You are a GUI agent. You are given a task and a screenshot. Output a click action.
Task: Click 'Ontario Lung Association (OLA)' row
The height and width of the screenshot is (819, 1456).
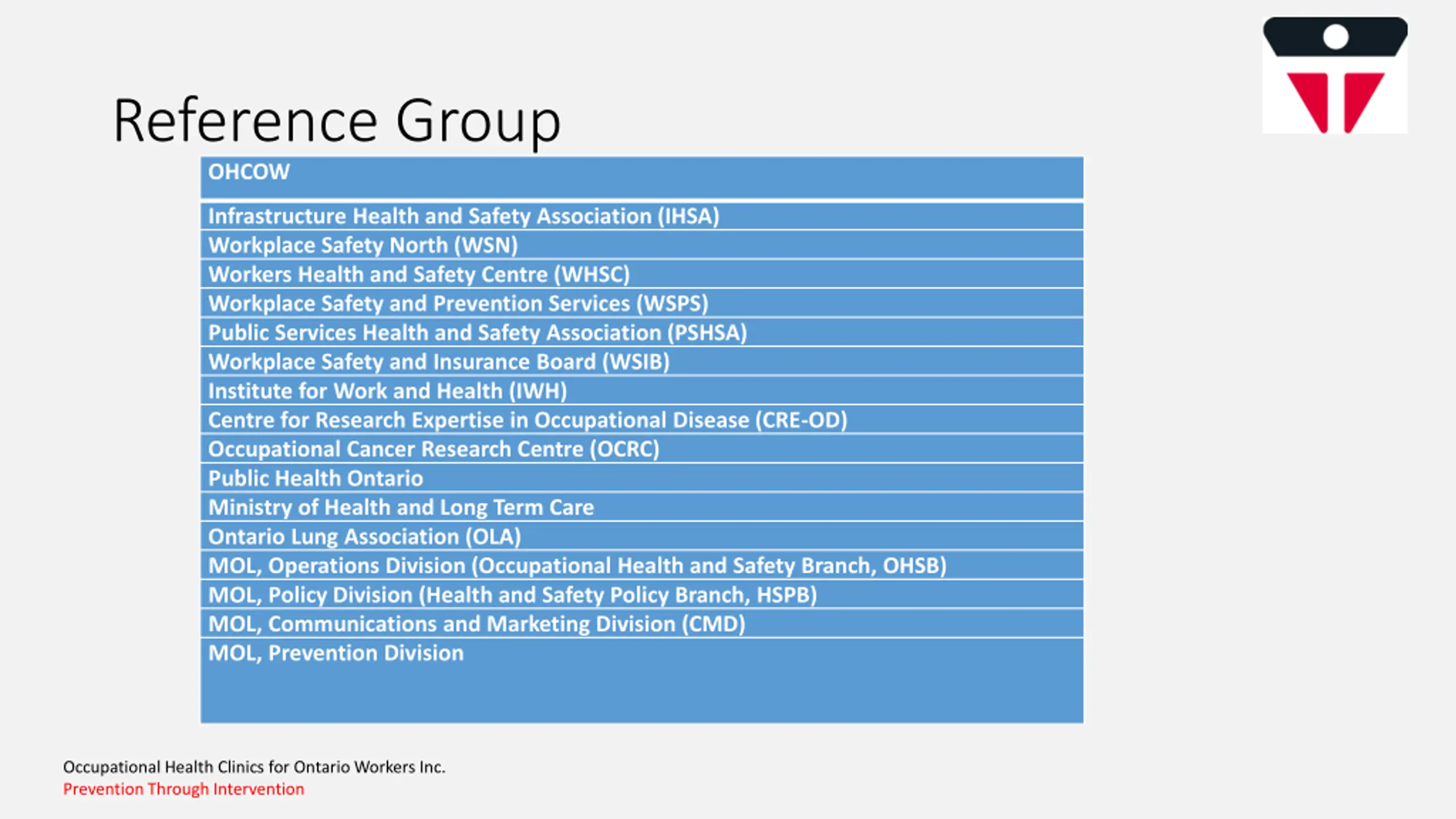[642, 536]
